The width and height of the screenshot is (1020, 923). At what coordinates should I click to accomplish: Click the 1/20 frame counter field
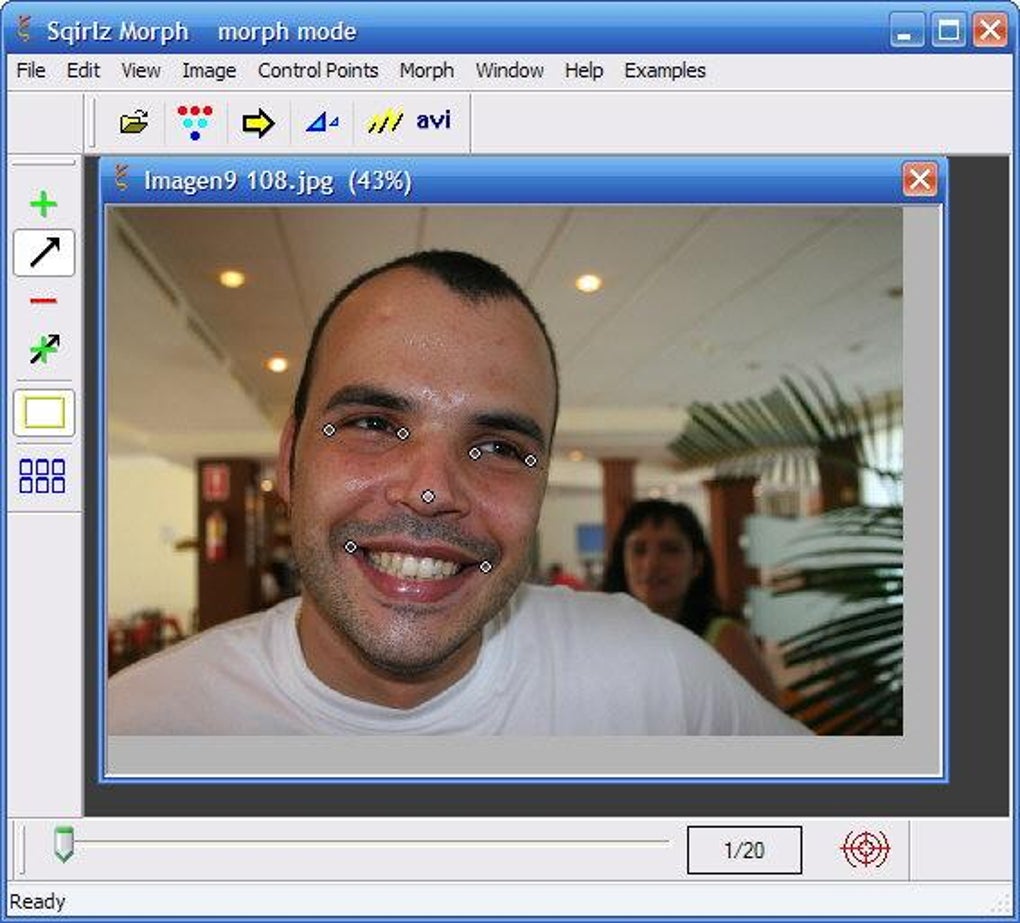(x=744, y=850)
